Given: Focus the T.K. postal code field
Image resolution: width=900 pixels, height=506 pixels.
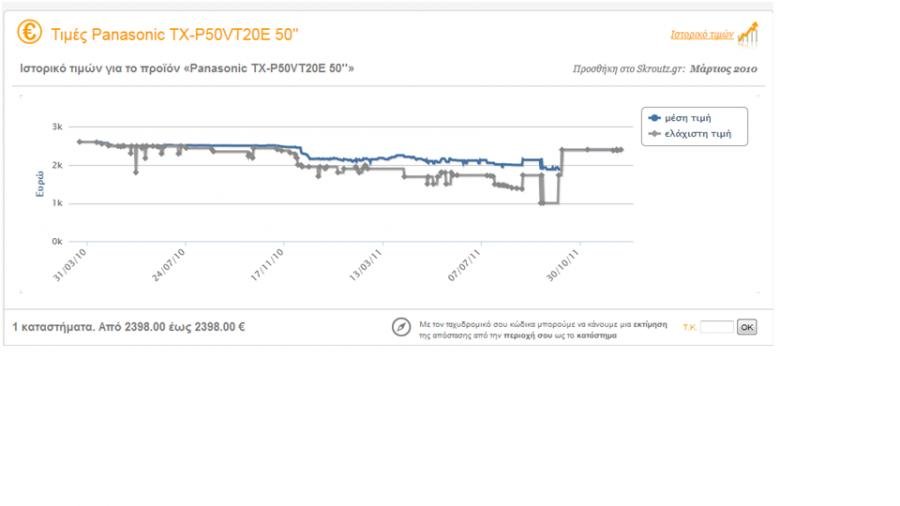Looking at the screenshot, I should pos(717,327).
